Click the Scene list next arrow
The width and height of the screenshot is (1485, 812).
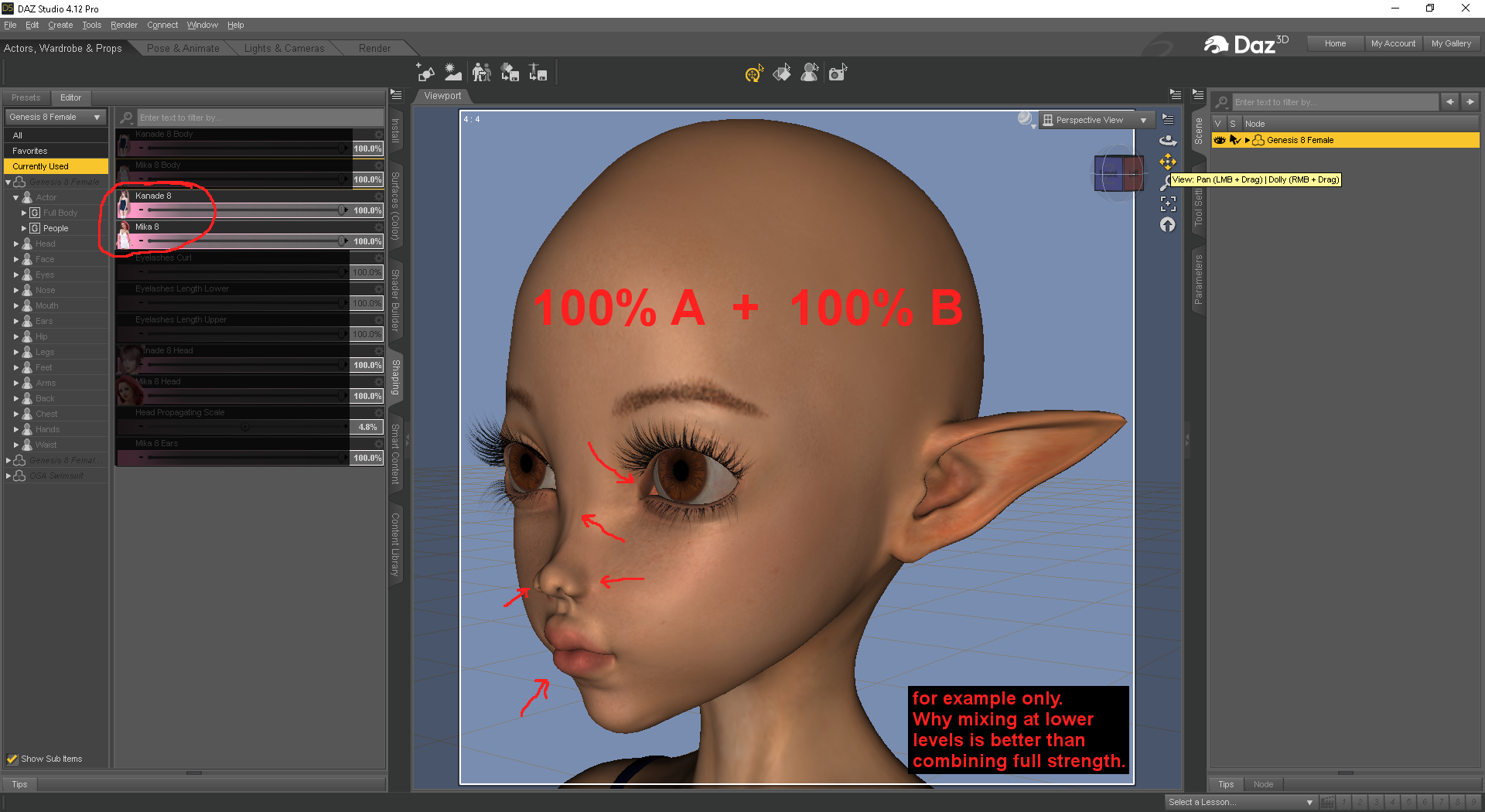tap(1470, 102)
